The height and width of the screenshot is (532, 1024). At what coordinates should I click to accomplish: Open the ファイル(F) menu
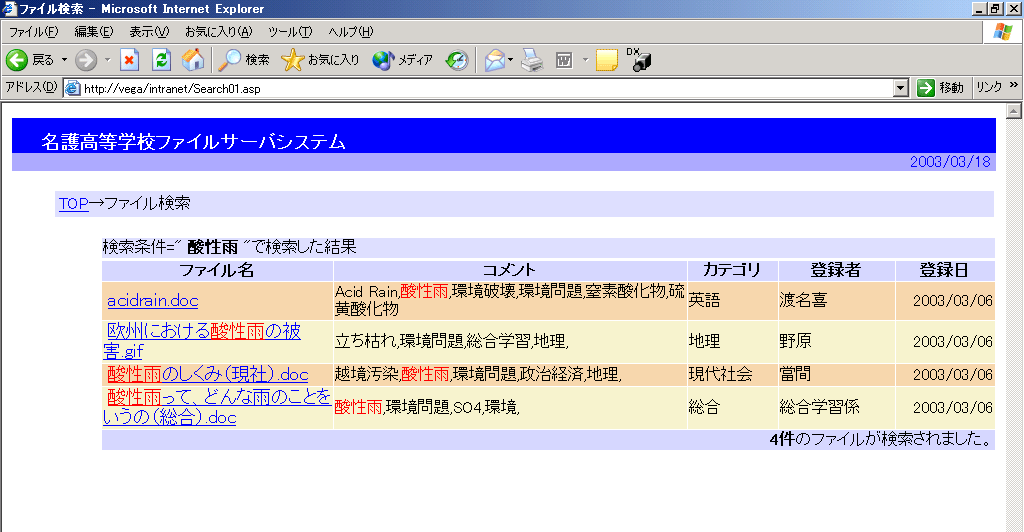tap(33, 31)
